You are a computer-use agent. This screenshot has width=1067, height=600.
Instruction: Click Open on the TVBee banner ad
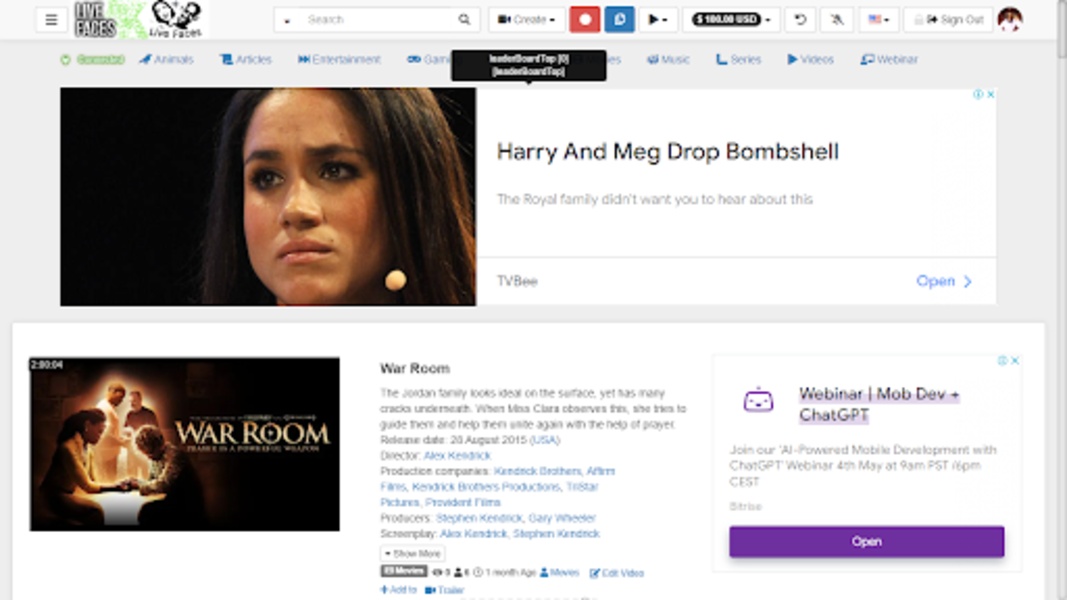coord(944,281)
